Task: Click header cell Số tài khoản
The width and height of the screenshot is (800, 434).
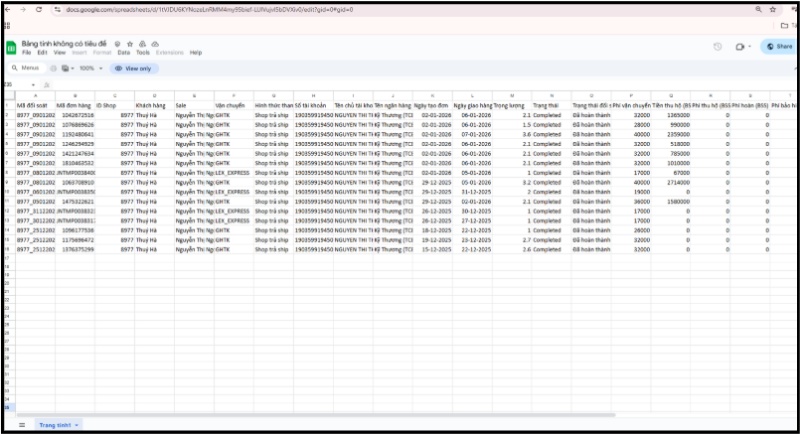Action: [313, 106]
